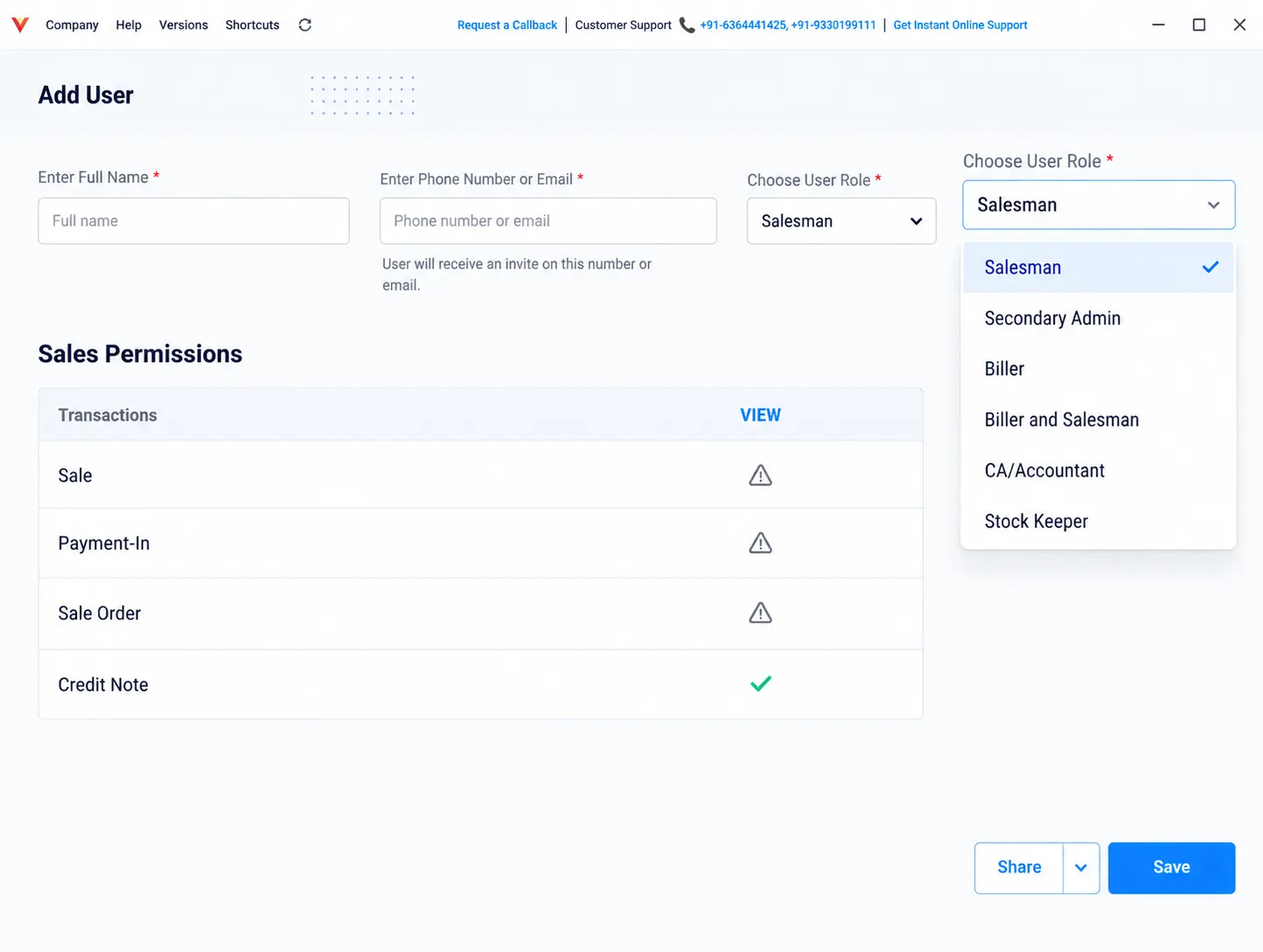
Task: Click the Save button
Action: [x=1171, y=868]
